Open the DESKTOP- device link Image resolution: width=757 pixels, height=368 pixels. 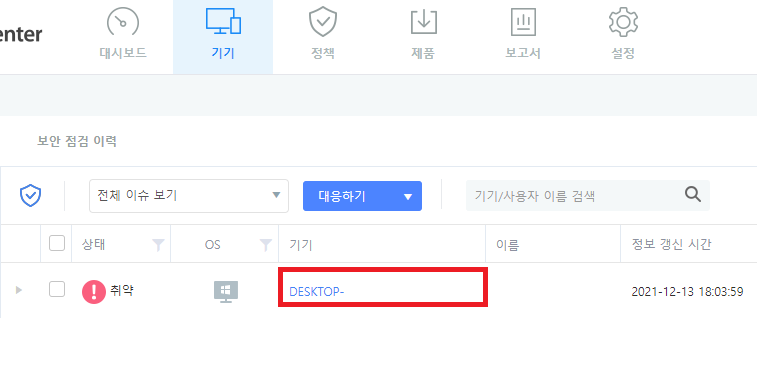(316, 292)
